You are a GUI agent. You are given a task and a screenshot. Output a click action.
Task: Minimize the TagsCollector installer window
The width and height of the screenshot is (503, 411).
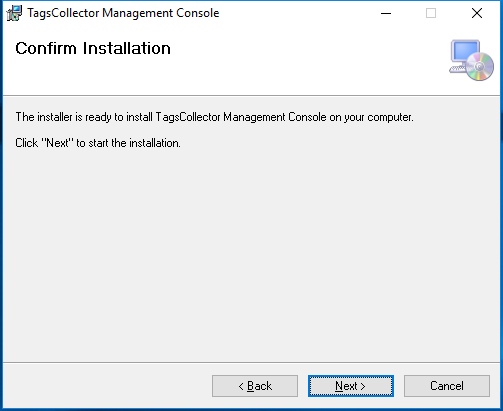(386, 13)
